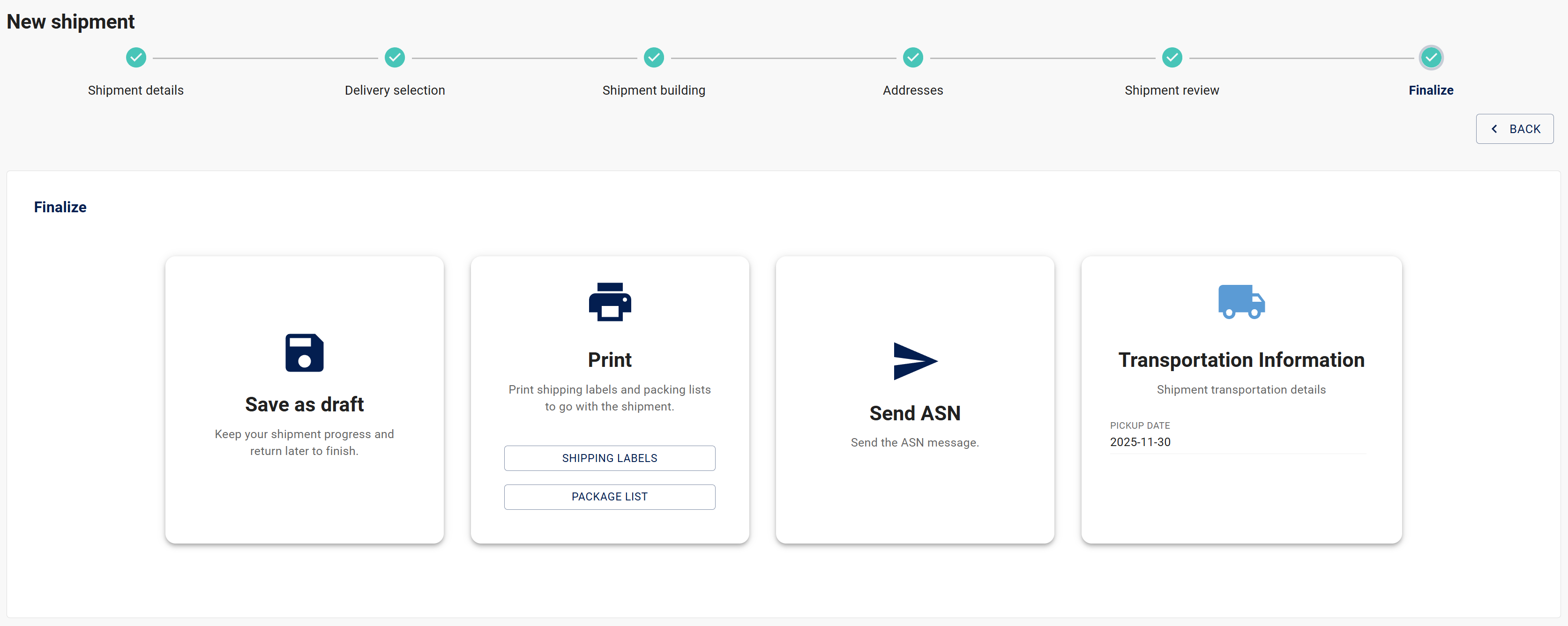This screenshot has height=626, width=1568.
Task: Print the SHIPPING LABELS
Action: [609, 458]
